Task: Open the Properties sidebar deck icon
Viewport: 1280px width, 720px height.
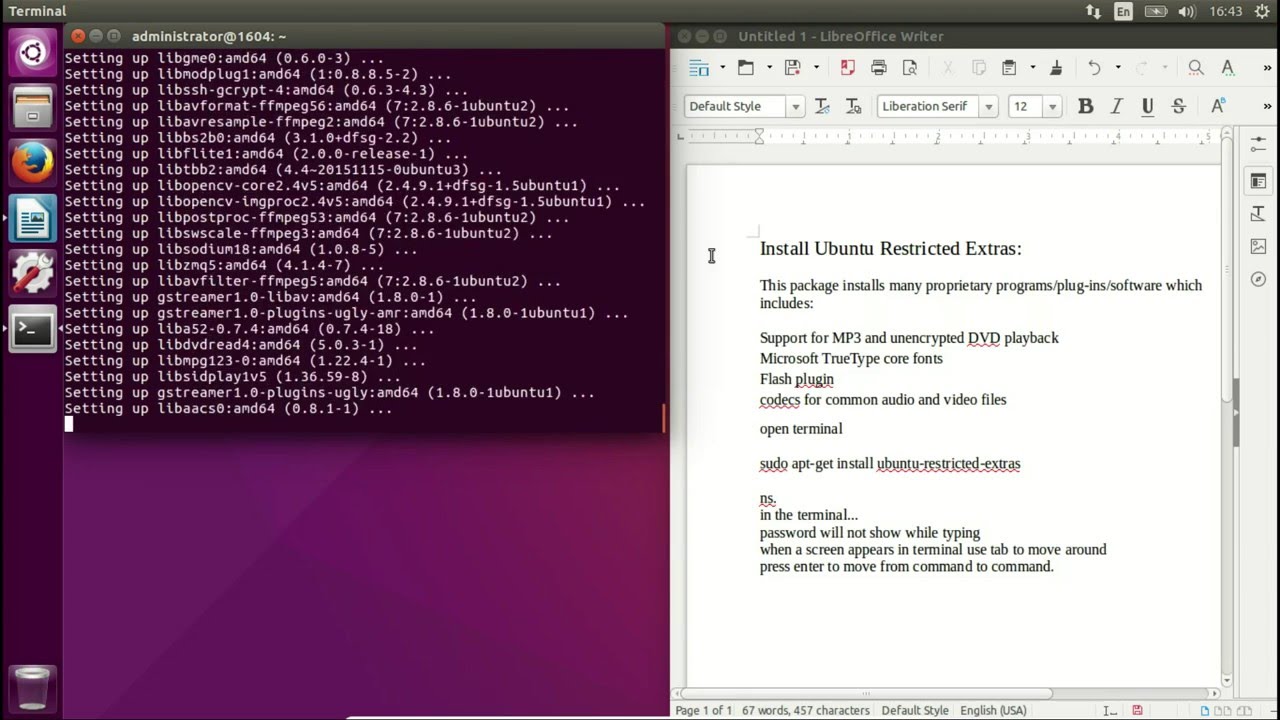Action: pos(1259,181)
